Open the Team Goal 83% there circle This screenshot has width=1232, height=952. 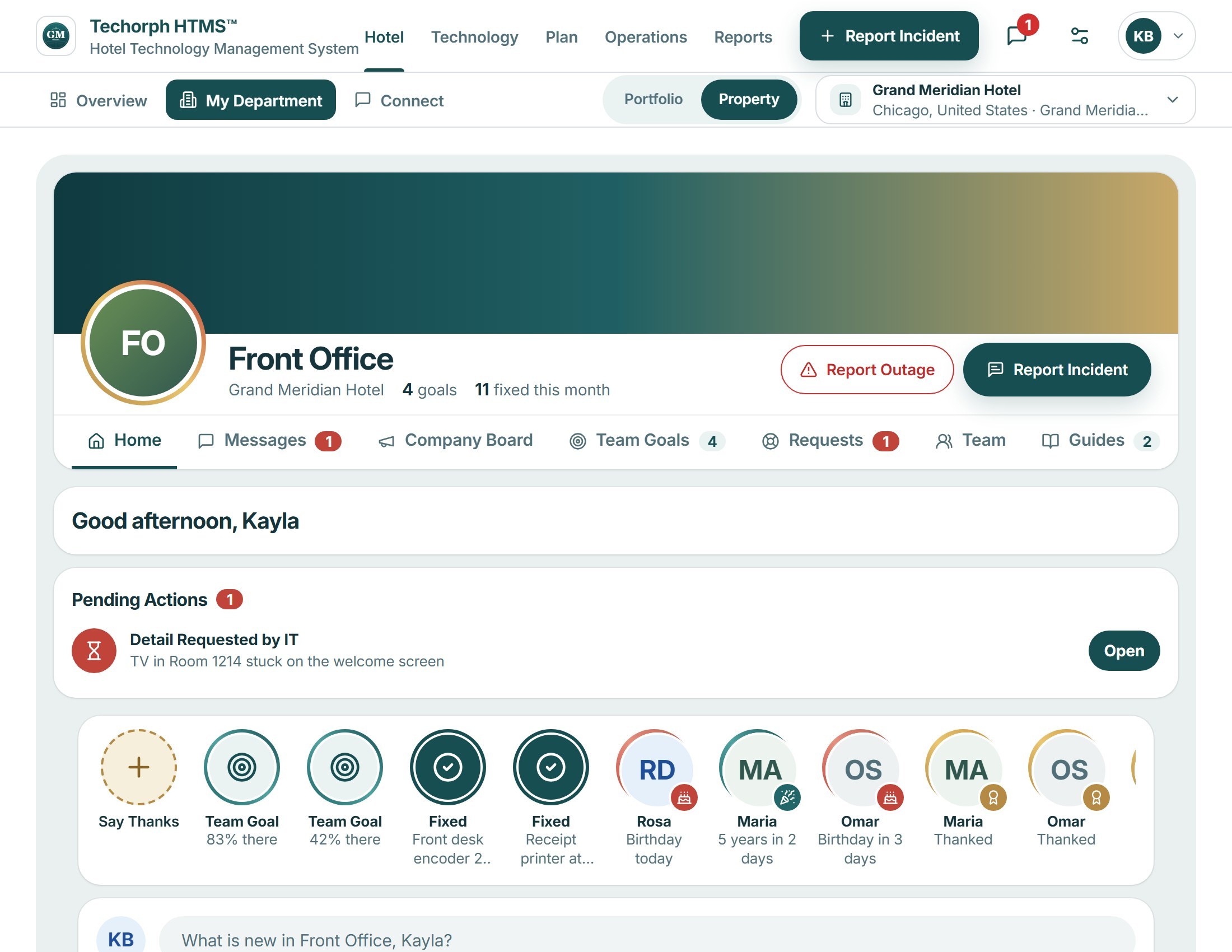click(x=242, y=767)
